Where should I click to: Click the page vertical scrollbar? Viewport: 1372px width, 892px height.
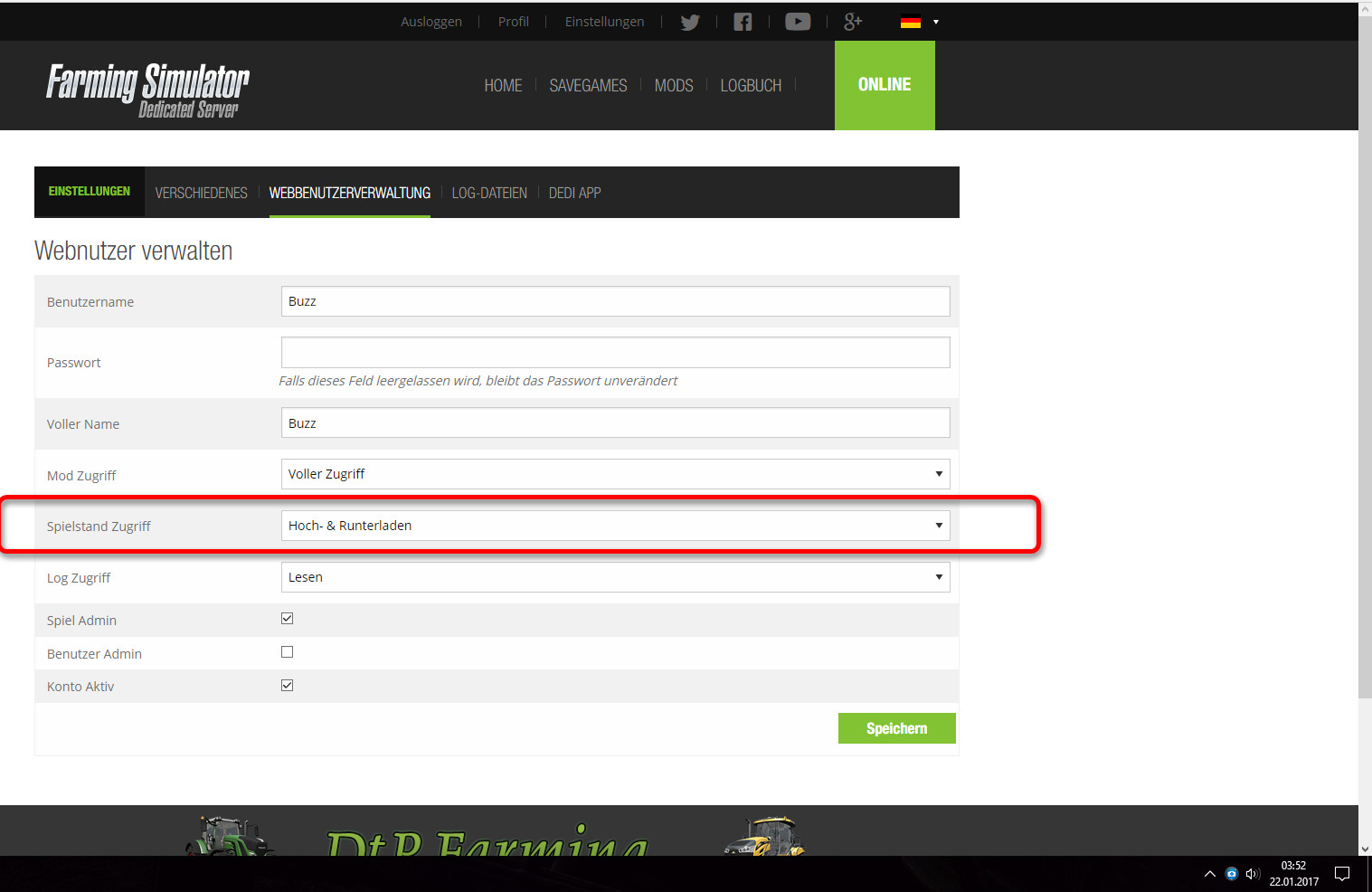click(x=1365, y=362)
